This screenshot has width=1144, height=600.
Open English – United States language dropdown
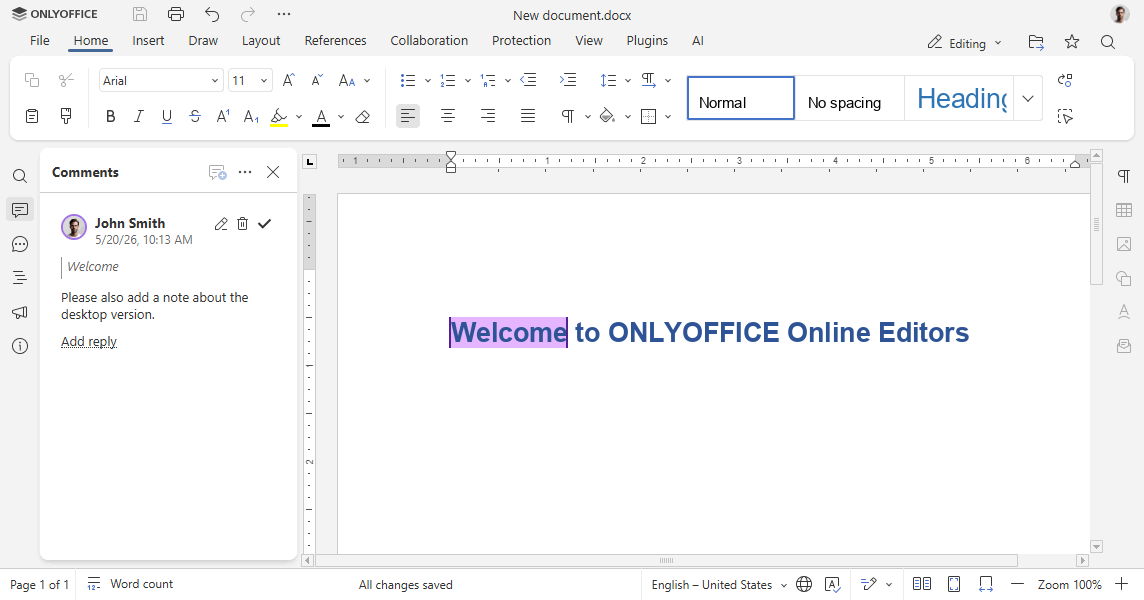tap(719, 585)
